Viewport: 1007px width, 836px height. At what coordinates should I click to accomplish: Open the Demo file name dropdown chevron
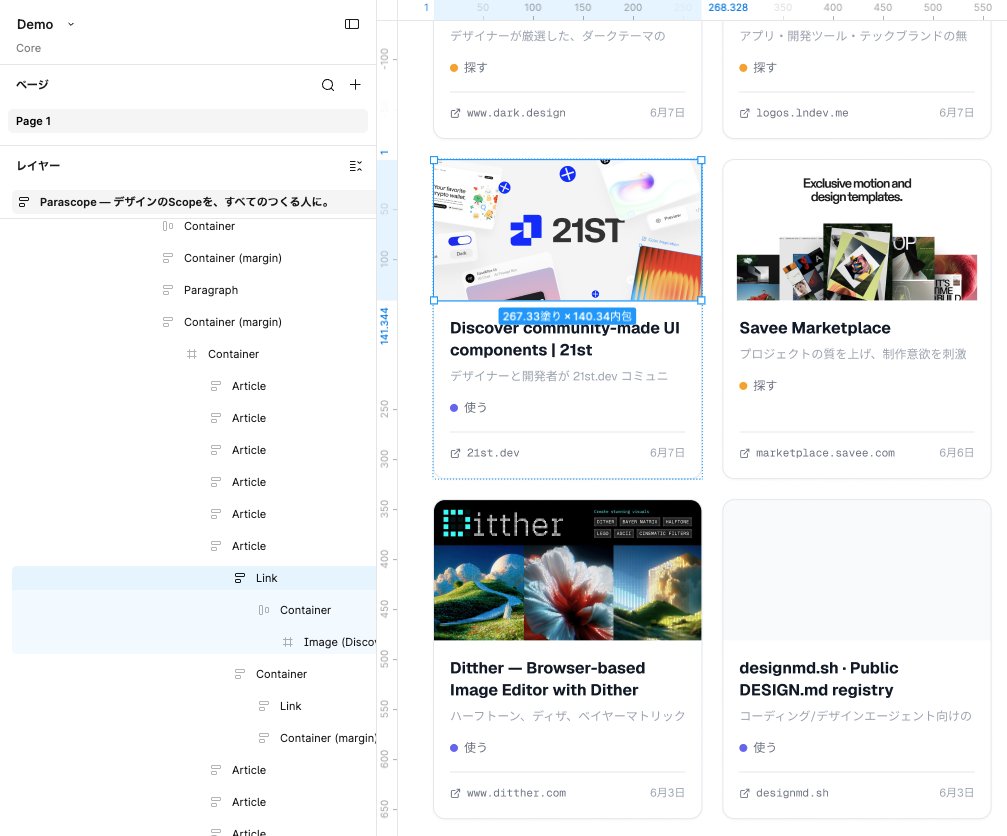pyautogui.click(x=71, y=24)
